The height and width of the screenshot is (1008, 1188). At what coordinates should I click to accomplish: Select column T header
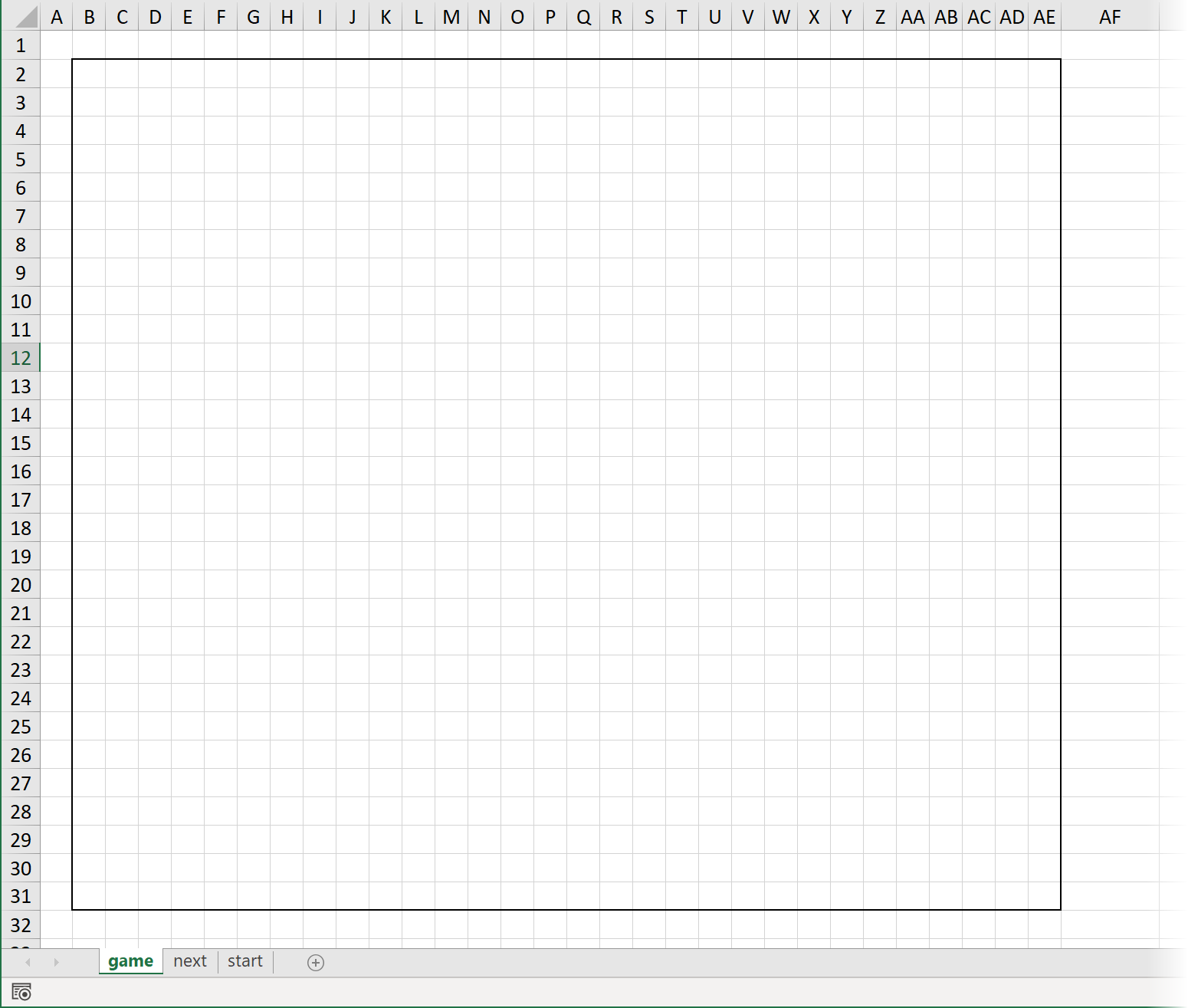pyautogui.click(x=683, y=17)
